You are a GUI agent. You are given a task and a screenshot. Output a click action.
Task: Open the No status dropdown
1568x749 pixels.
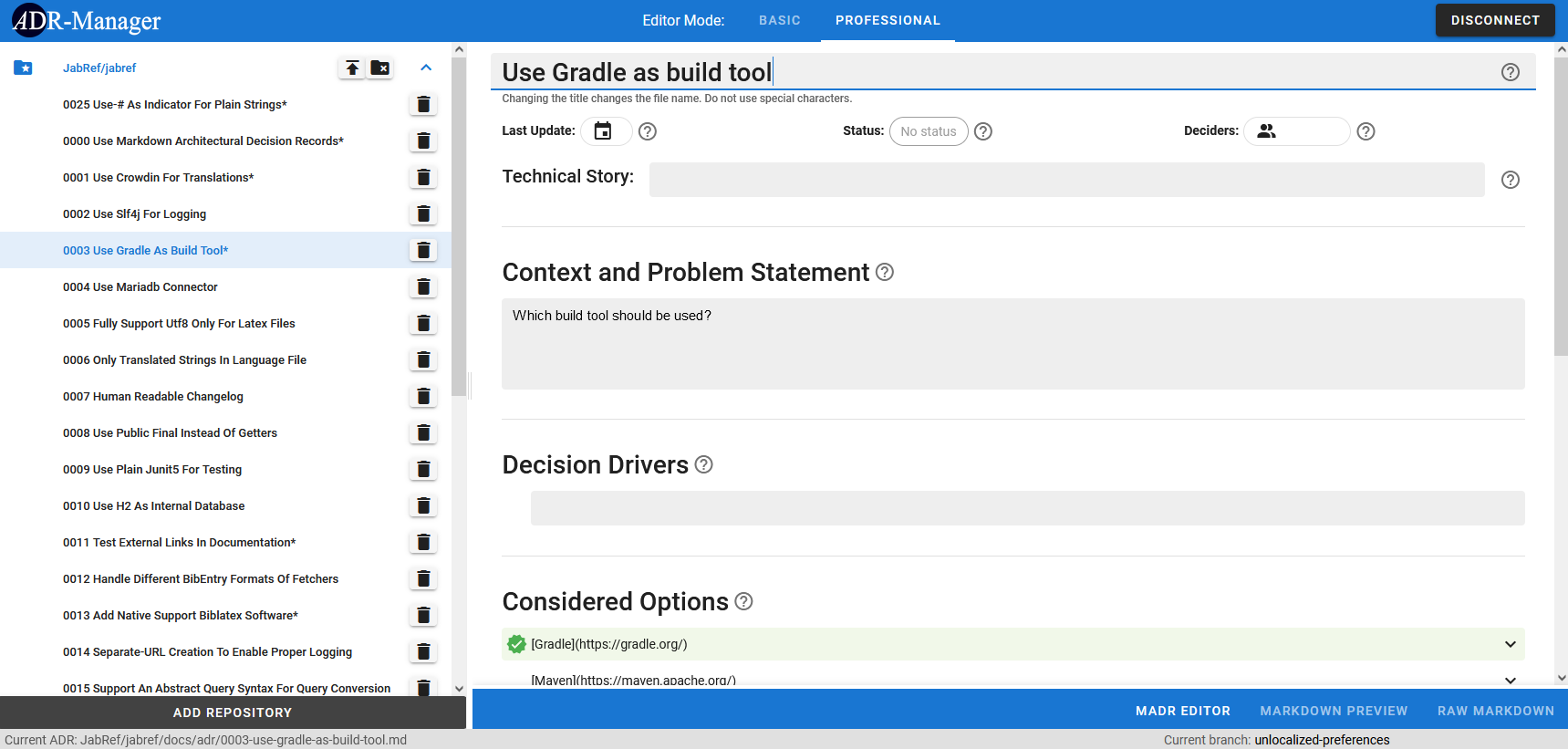(928, 131)
